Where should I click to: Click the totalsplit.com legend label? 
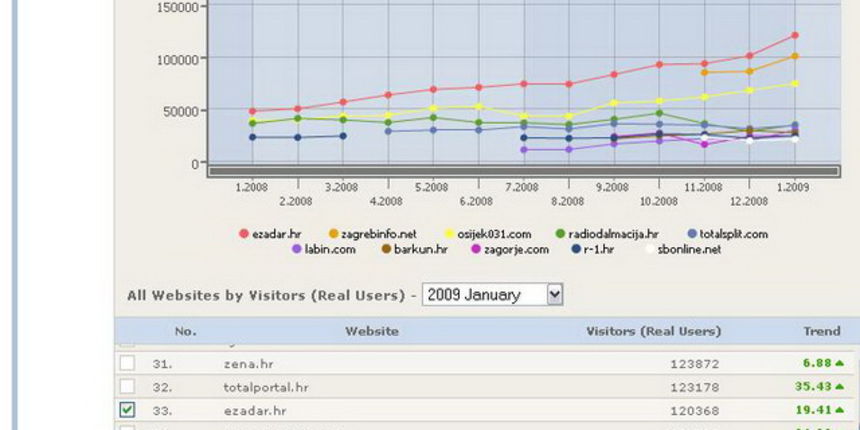coord(733,234)
